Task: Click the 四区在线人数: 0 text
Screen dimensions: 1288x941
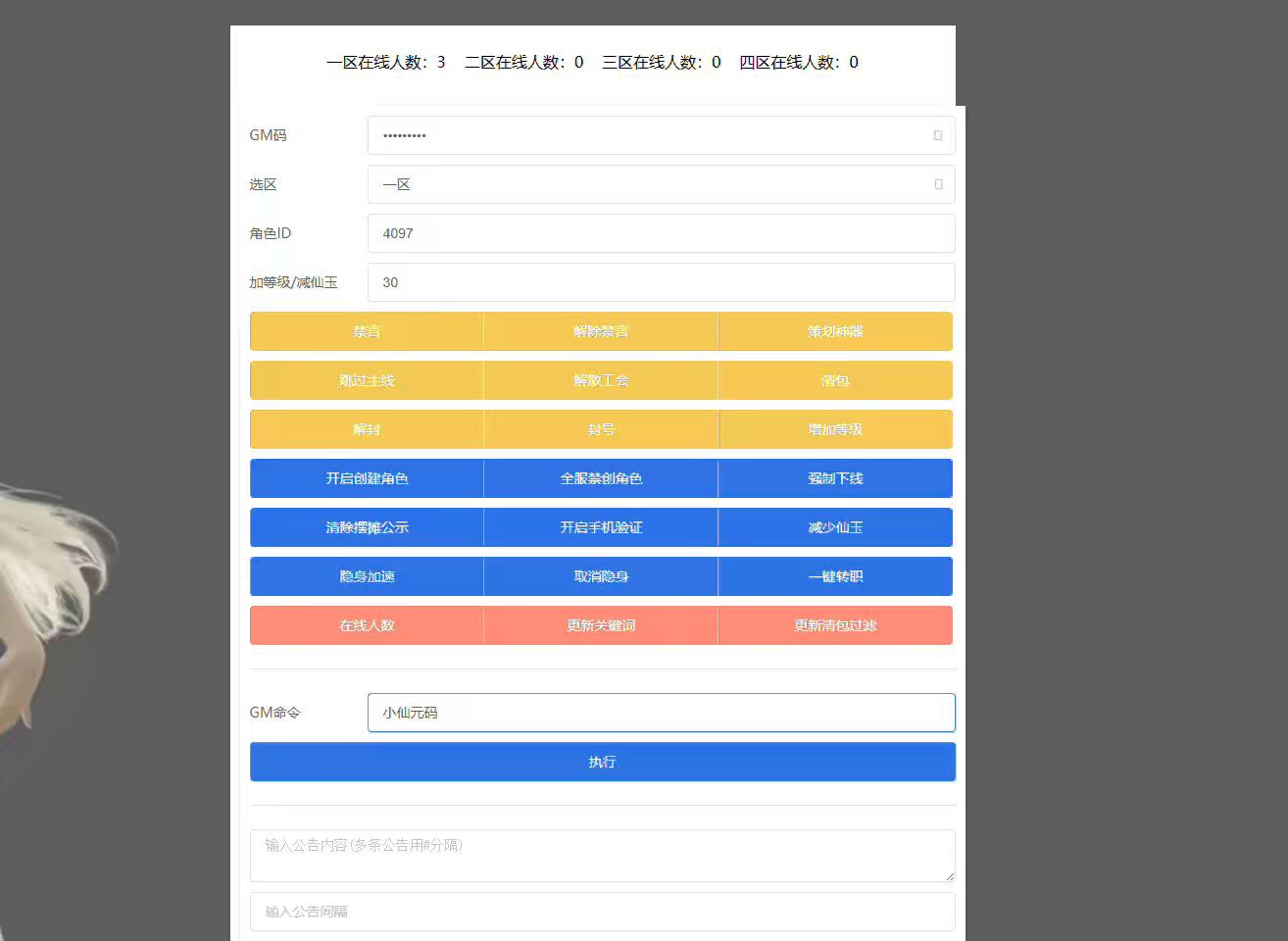Action: (799, 62)
